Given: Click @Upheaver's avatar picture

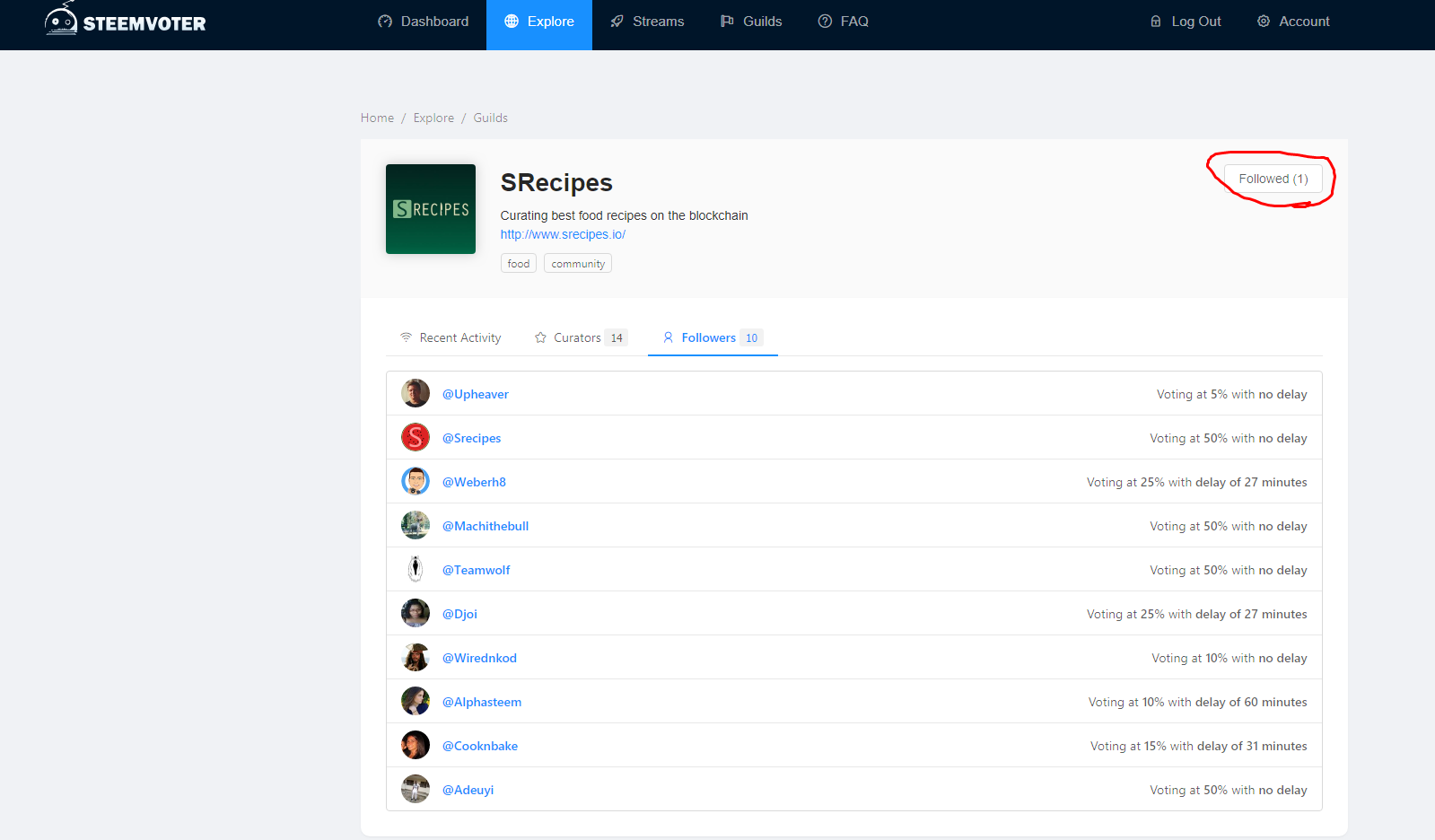Looking at the screenshot, I should tap(416, 393).
